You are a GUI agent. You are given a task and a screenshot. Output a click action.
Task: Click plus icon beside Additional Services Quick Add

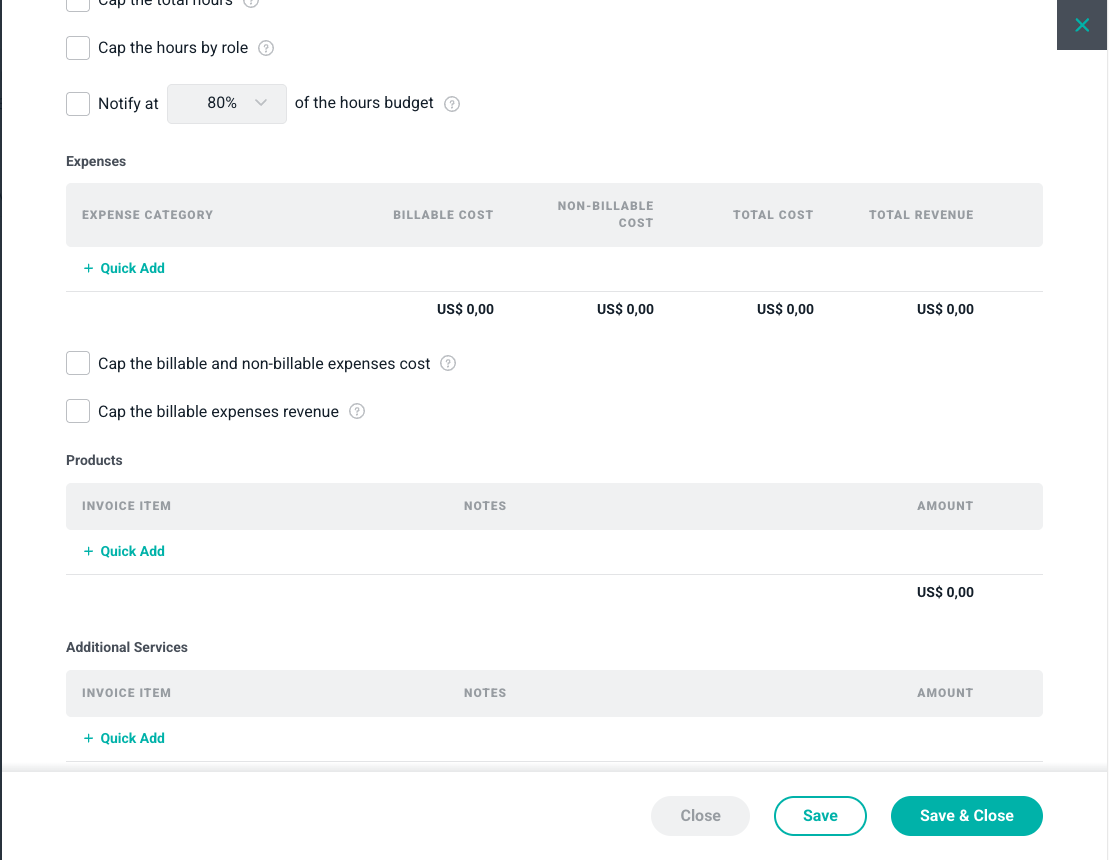[88, 738]
